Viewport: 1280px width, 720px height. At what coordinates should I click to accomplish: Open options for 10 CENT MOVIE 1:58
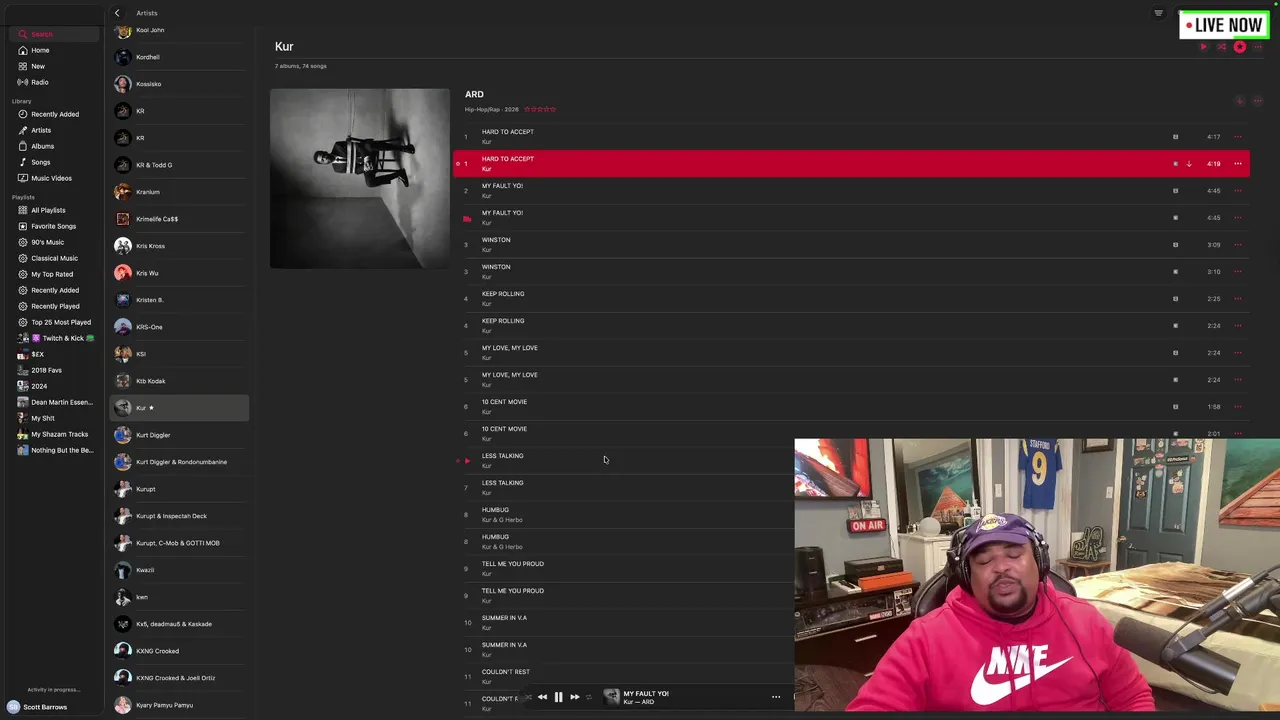tap(1238, 407)
